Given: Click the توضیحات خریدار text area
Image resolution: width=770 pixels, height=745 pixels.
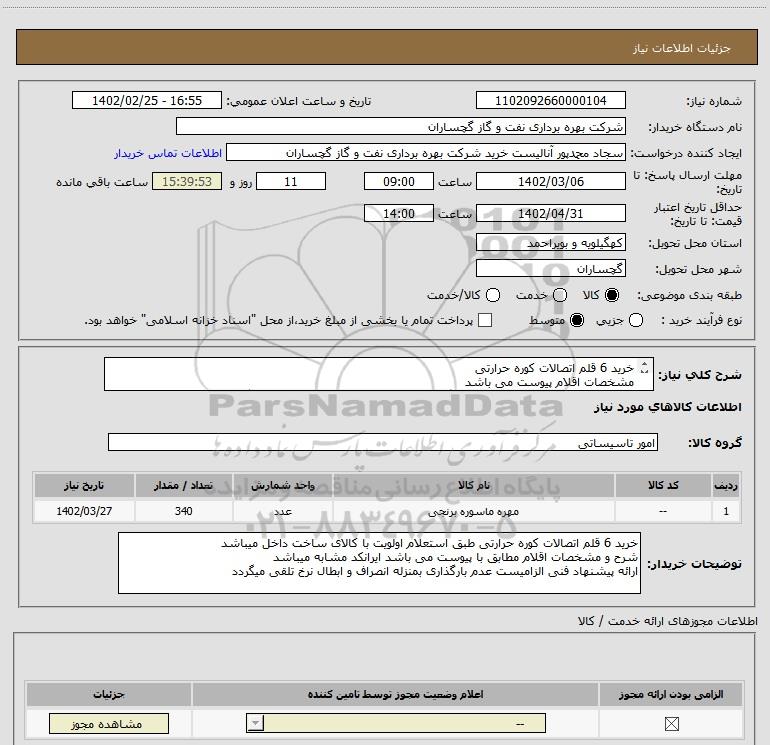Looking at the screenshot, I should (379, 563).
